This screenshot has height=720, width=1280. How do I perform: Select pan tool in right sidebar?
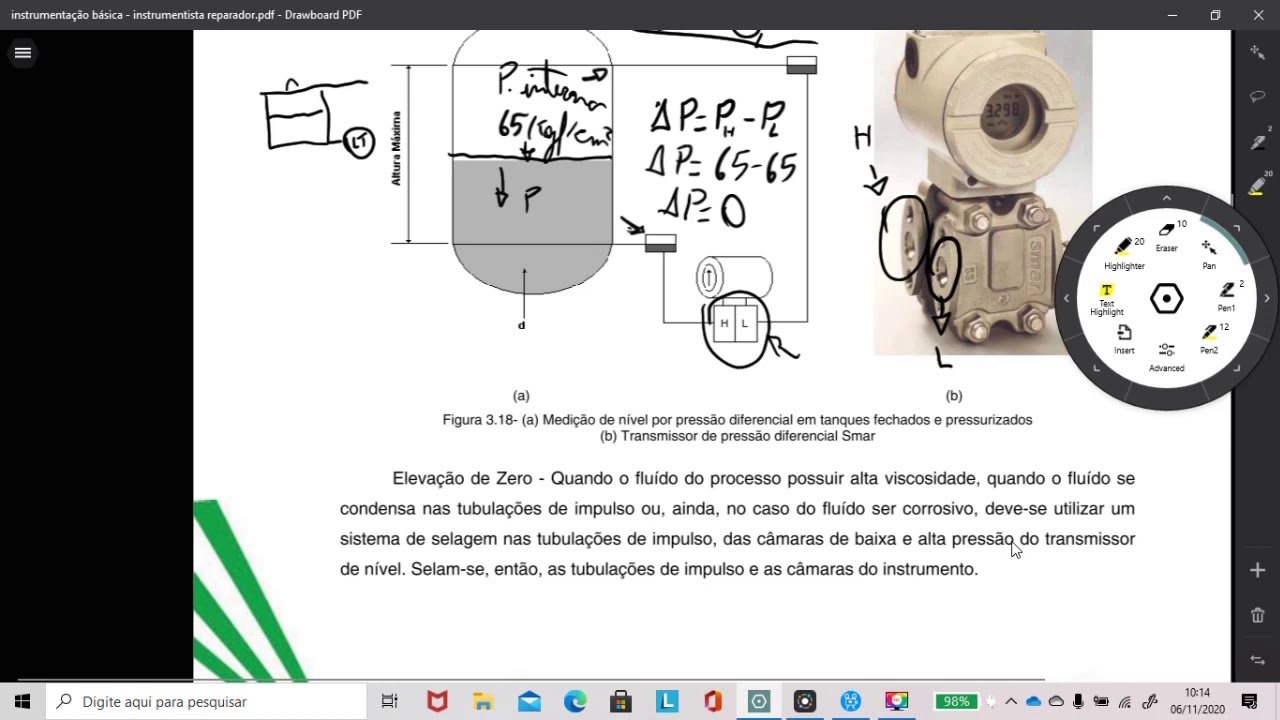[x=1258, y=52]
